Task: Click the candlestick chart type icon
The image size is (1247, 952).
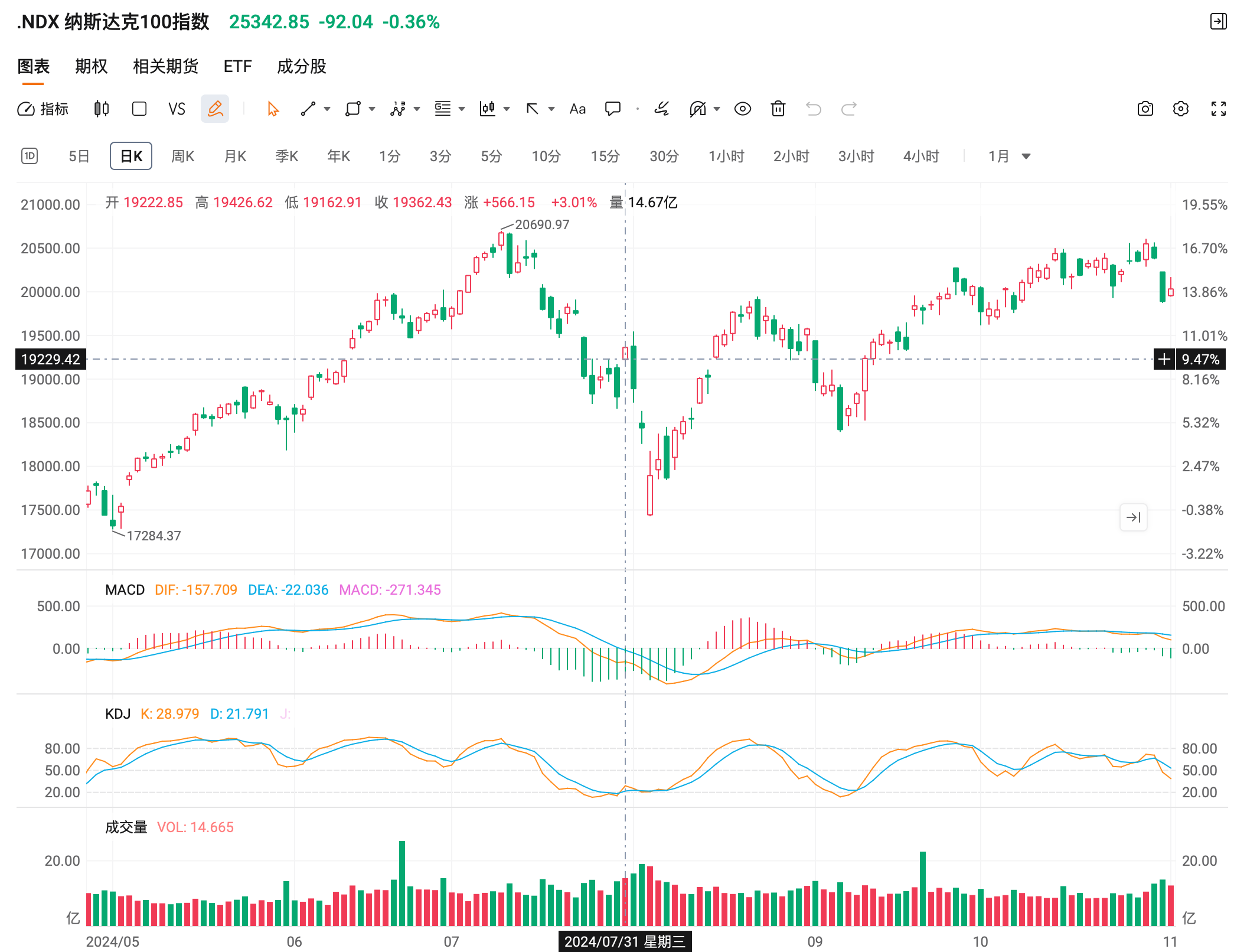Action: (102, 109)
